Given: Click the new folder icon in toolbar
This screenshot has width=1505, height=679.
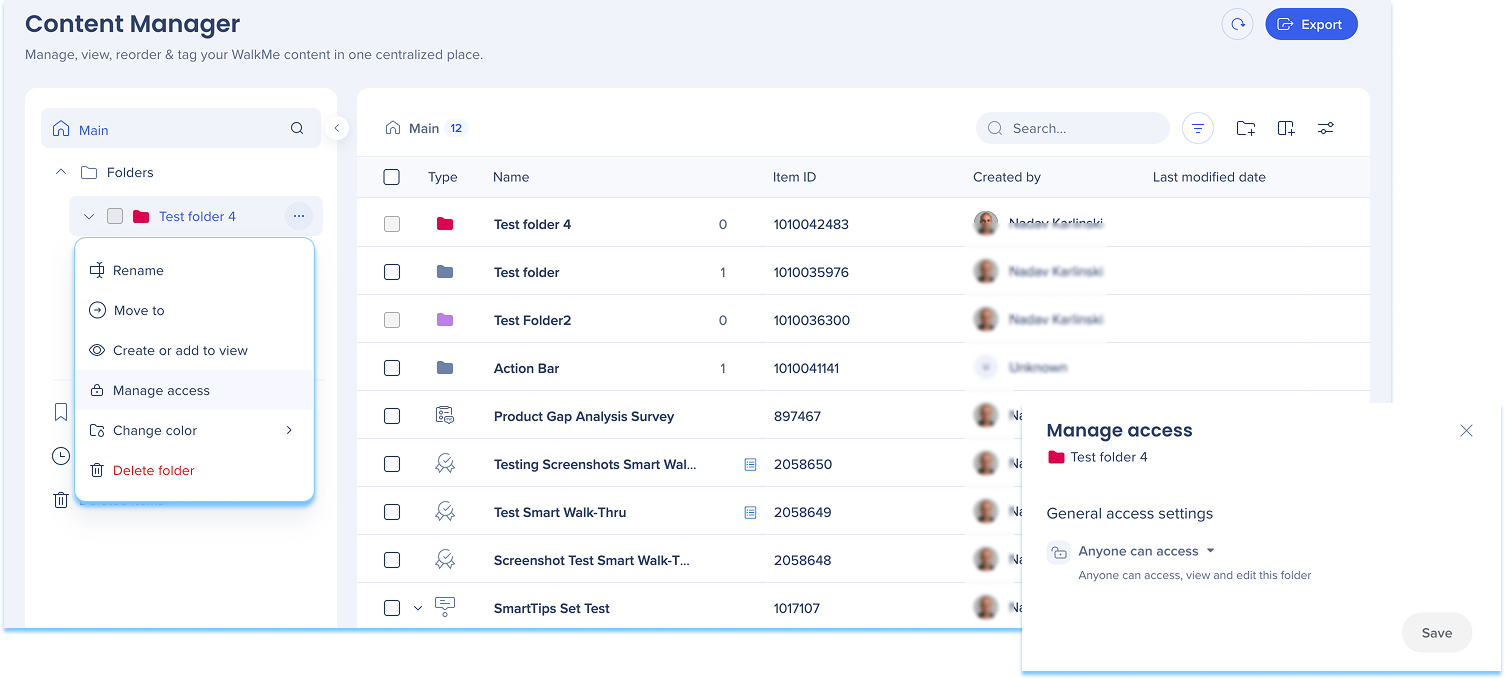Looking at the screenshot, I should tap(1245, 128).
